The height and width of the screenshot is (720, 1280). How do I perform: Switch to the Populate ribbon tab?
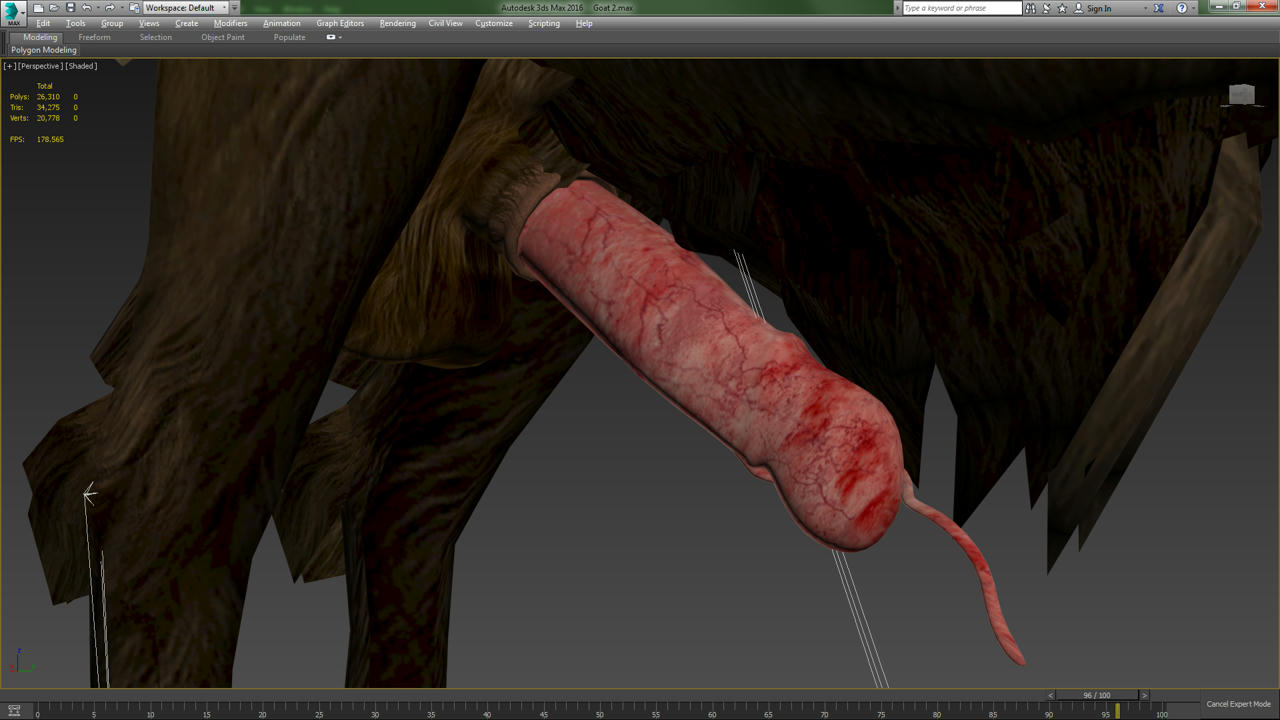coord(290,37)
